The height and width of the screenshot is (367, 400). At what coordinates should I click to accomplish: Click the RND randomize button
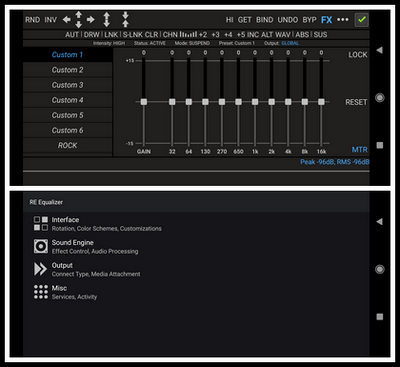click(32, 20)
